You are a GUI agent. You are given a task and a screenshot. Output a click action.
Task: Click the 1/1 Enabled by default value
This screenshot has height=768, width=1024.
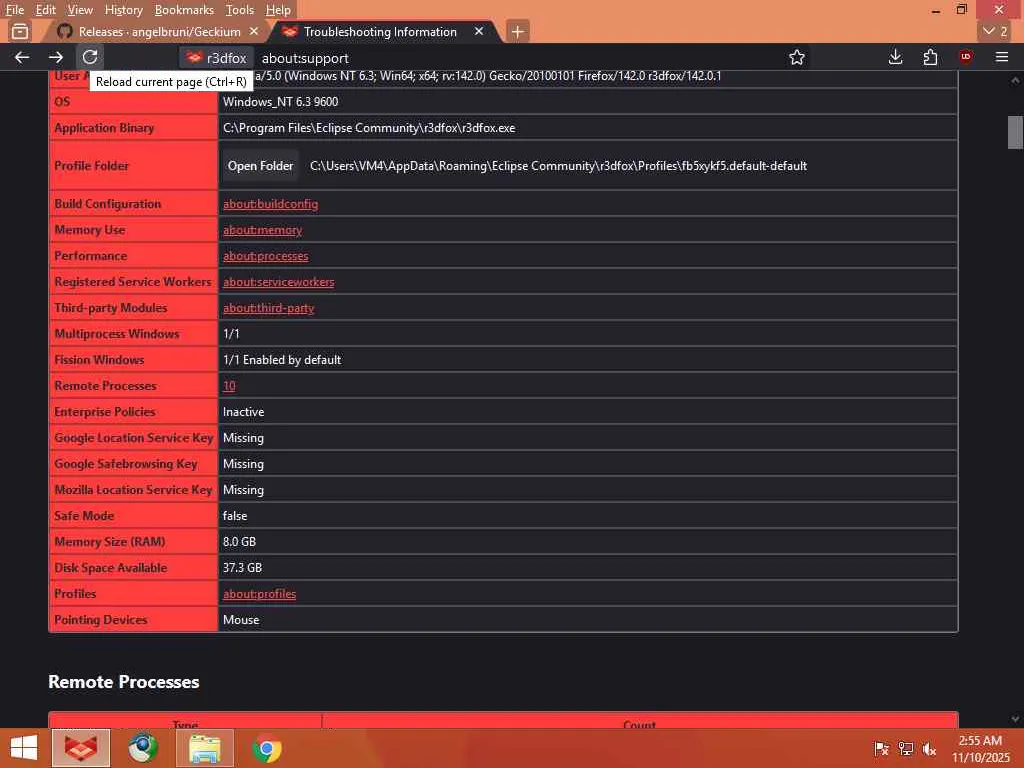point(282,360)
